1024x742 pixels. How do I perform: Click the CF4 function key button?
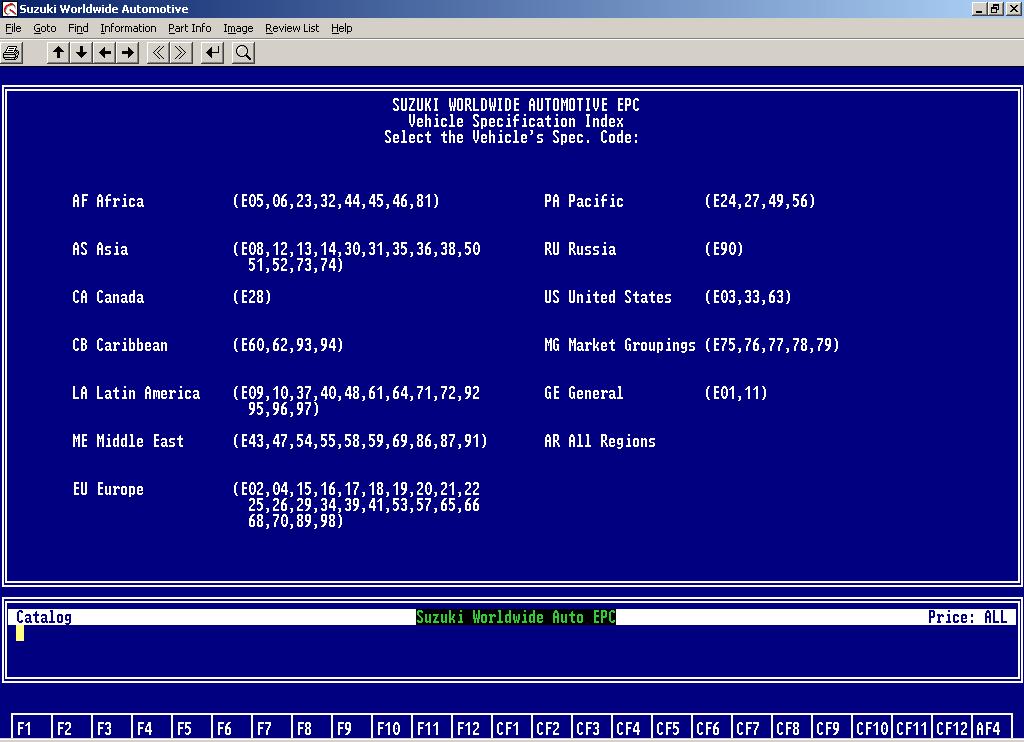630,728
